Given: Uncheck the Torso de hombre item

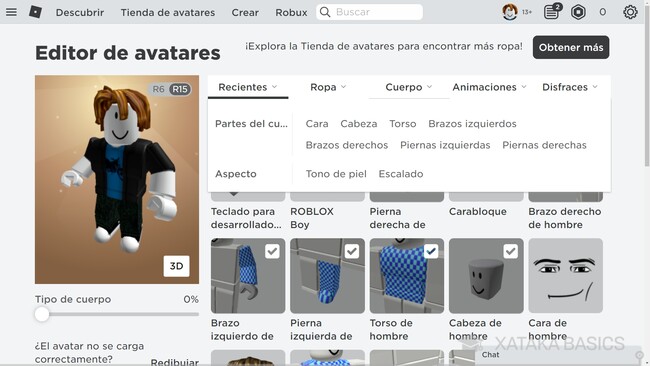Looking at the screenshot, I should [431, 251].
